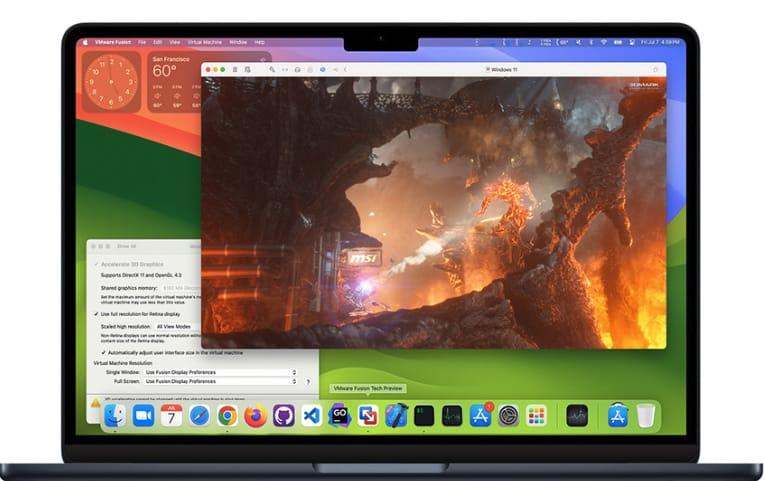Open Safari from the Dock
The height and width of the screenshot is (481, 765).
tap(200, 416)
